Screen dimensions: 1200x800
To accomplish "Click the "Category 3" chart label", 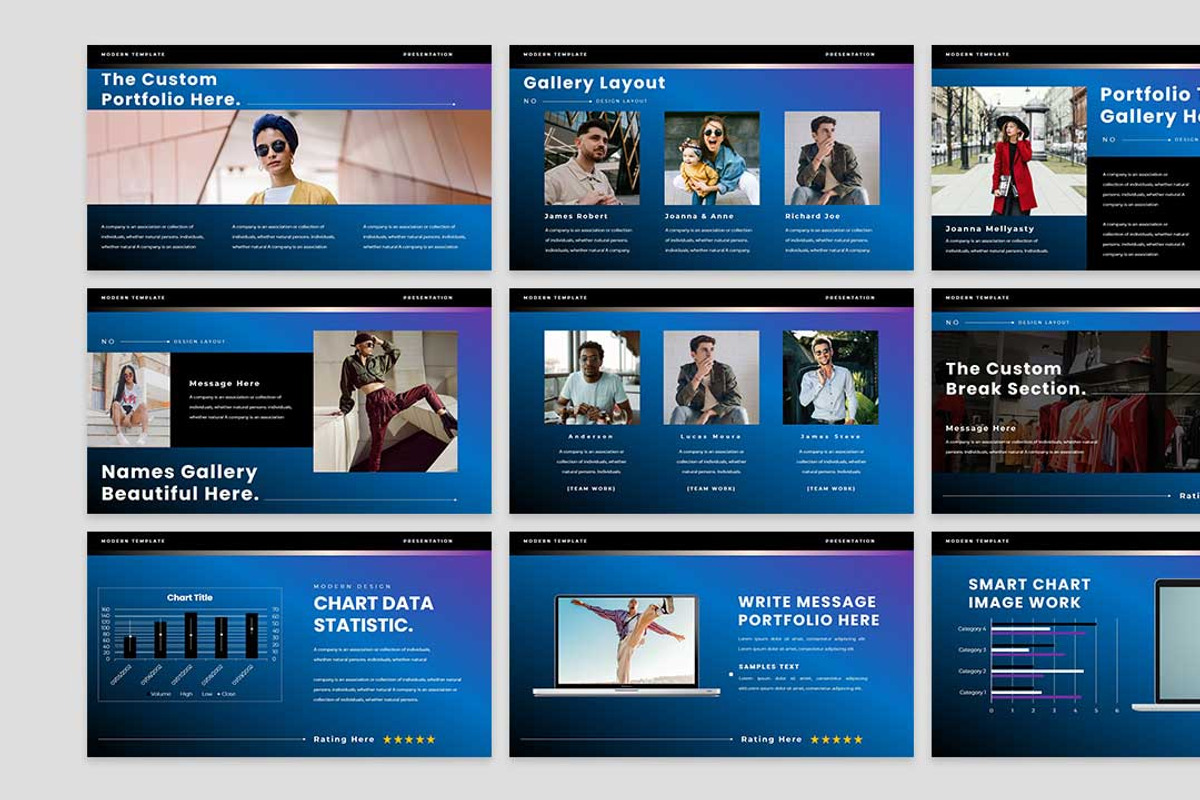I will pyautogui.click(x=972, y=650).
